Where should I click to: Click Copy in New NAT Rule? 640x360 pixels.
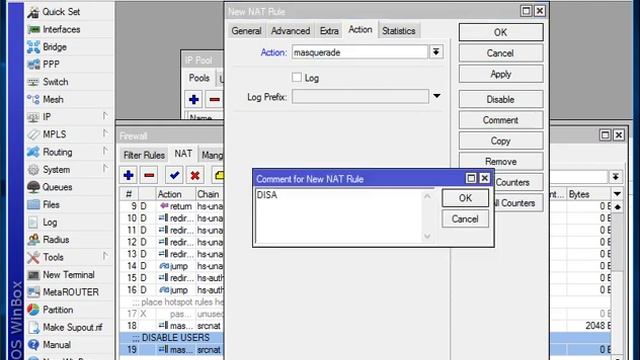(x=501, y=141)
